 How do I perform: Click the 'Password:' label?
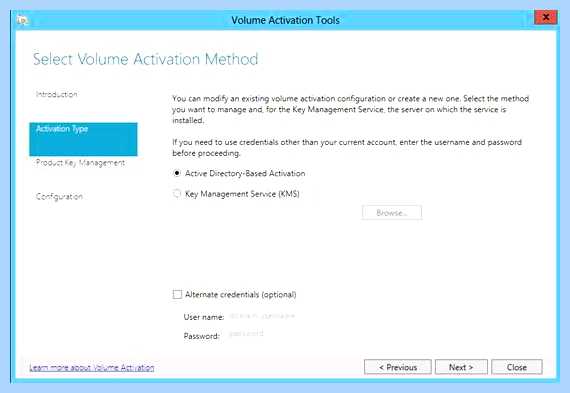pos(201,336)
